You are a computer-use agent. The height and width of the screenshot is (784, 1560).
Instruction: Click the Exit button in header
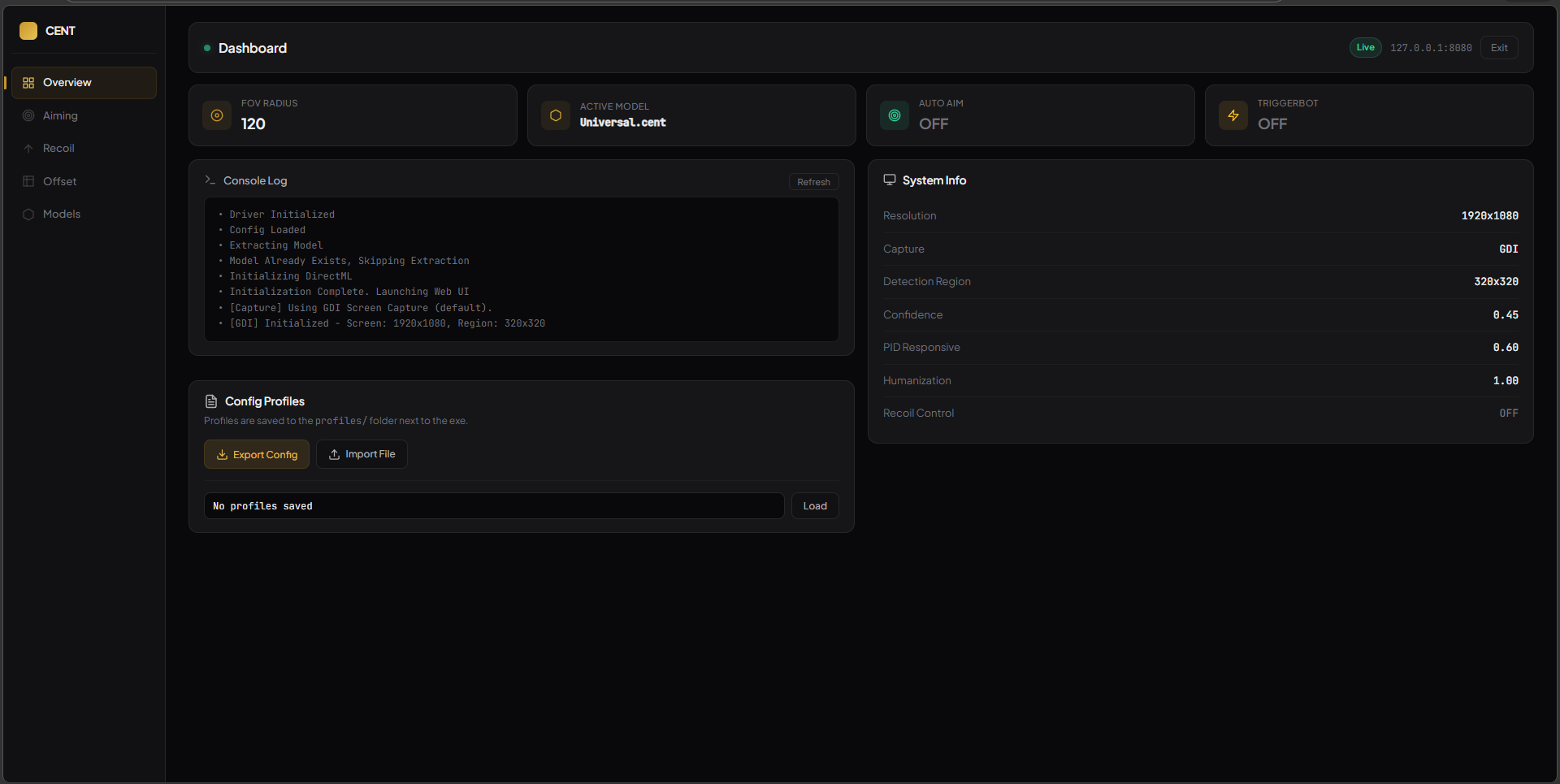1499,48
